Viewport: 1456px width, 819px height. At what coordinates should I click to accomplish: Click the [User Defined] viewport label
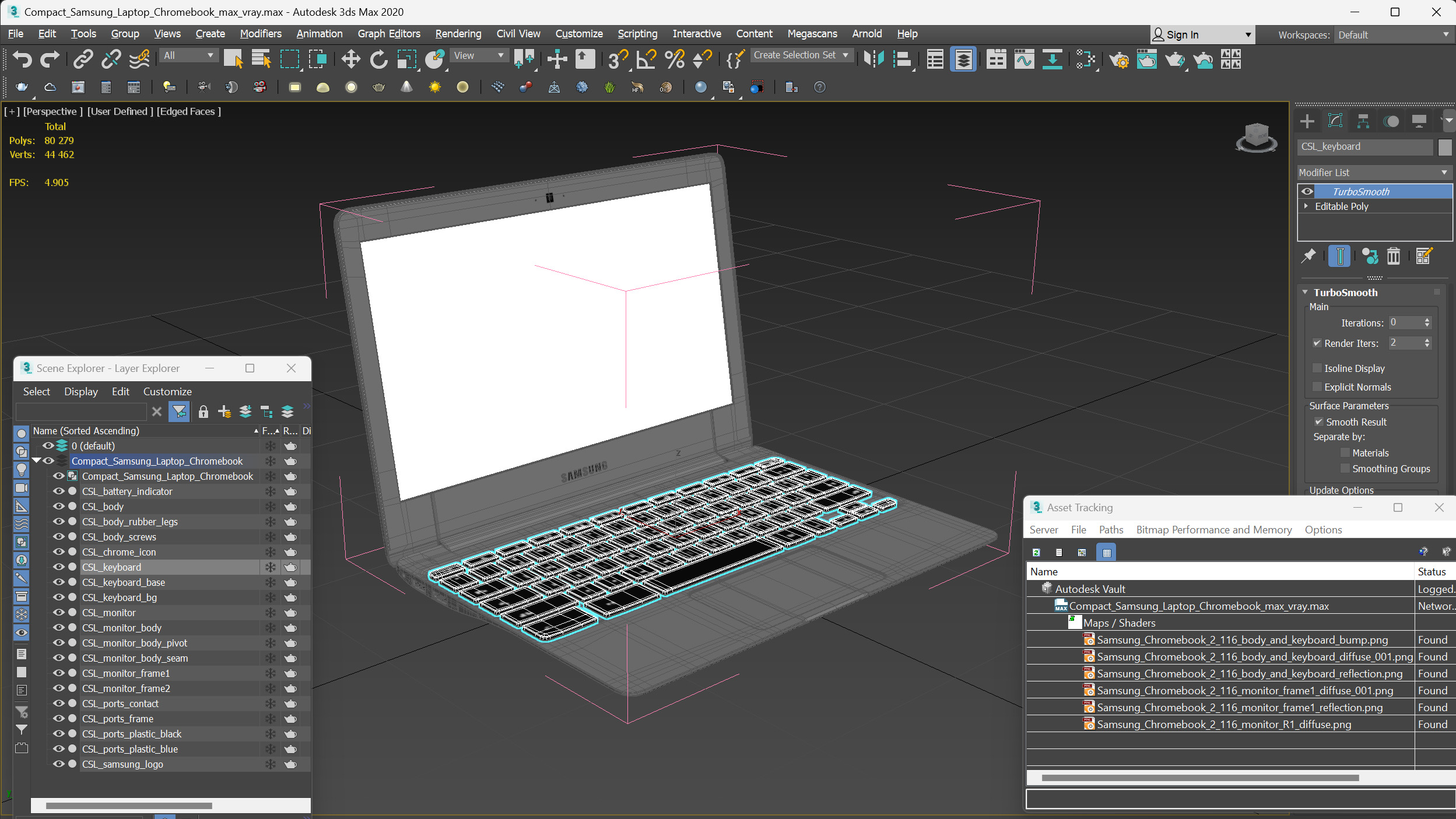point(120,111)
